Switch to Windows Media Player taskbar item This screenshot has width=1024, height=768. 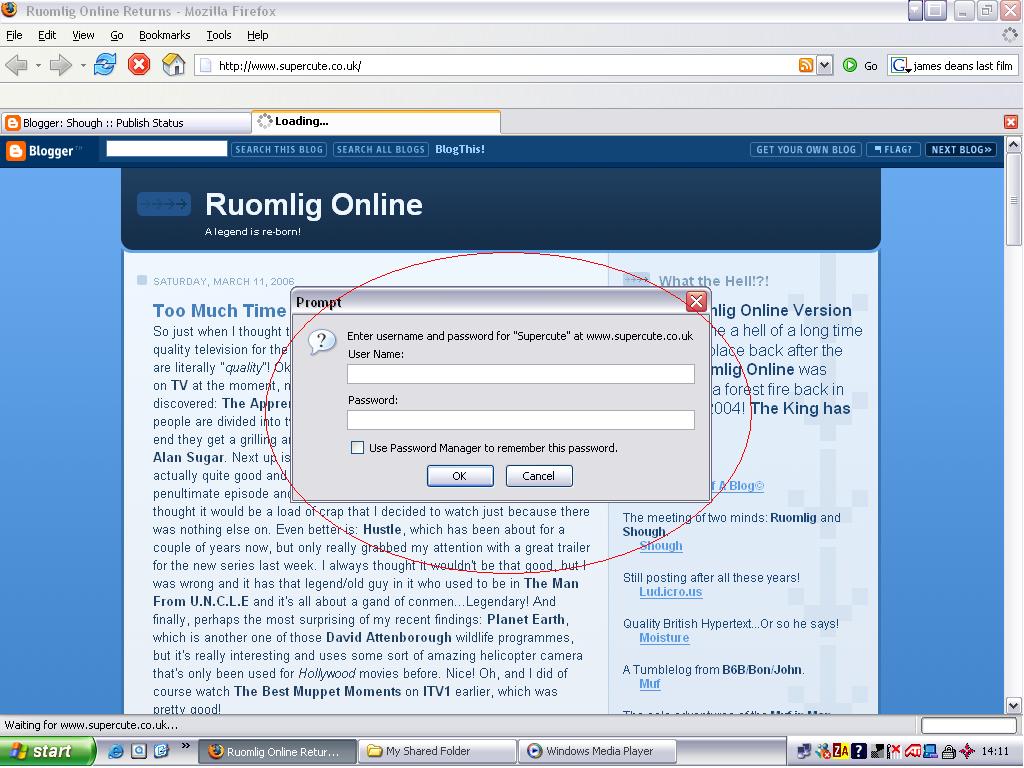pos(597,751)
